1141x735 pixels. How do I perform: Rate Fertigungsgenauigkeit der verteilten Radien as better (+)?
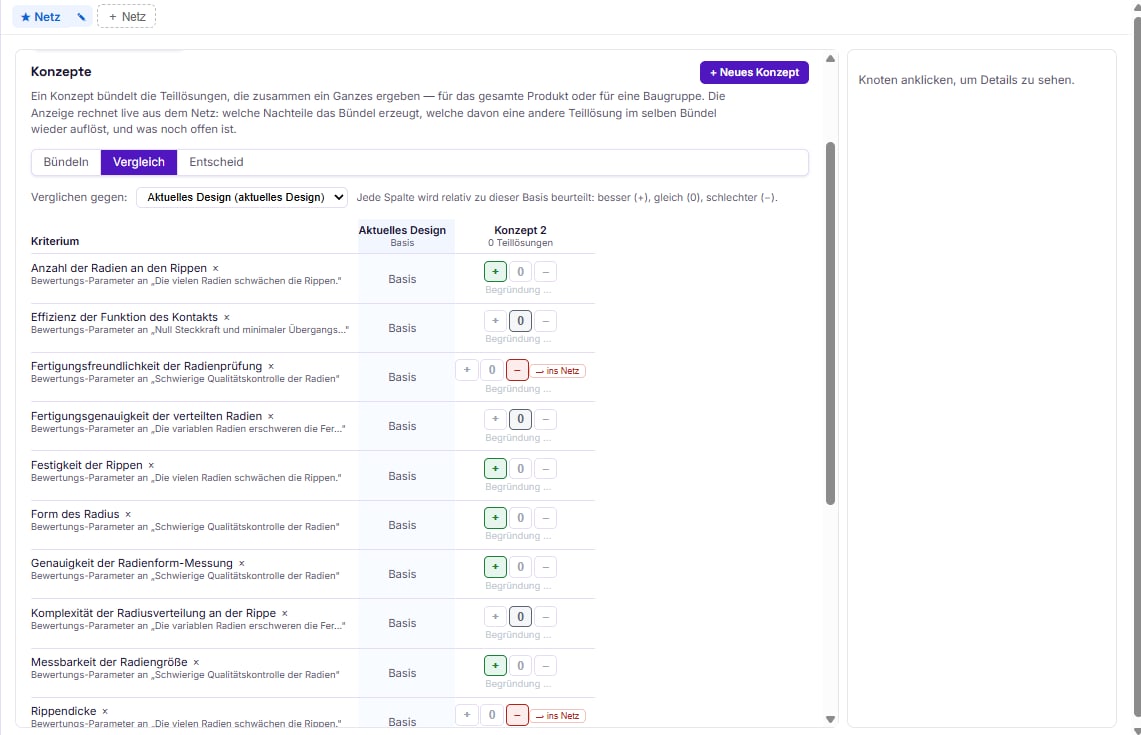point(496,419)
